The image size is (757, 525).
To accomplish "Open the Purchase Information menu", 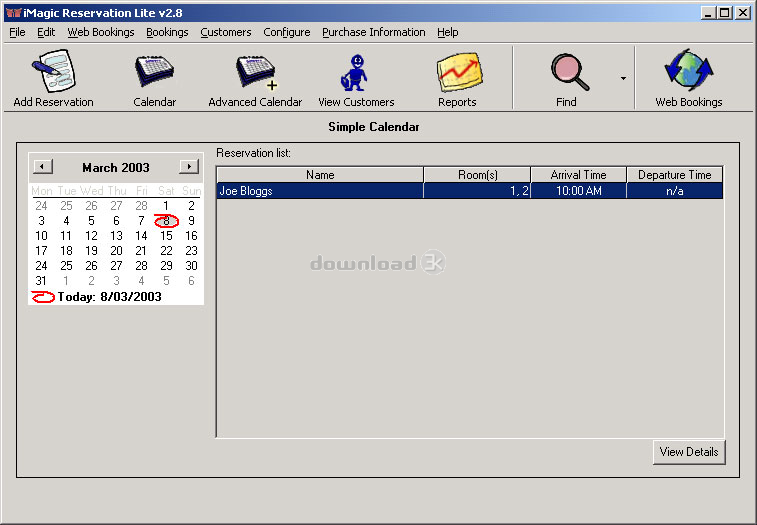I will pyautogui.click(x=374, y=32).
